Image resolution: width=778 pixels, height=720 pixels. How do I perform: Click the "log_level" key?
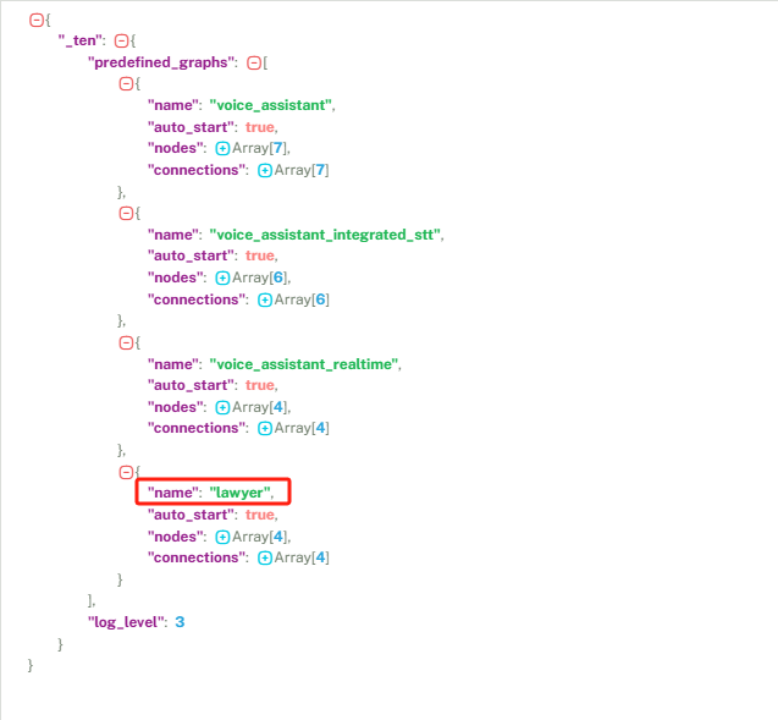[126, 622]
